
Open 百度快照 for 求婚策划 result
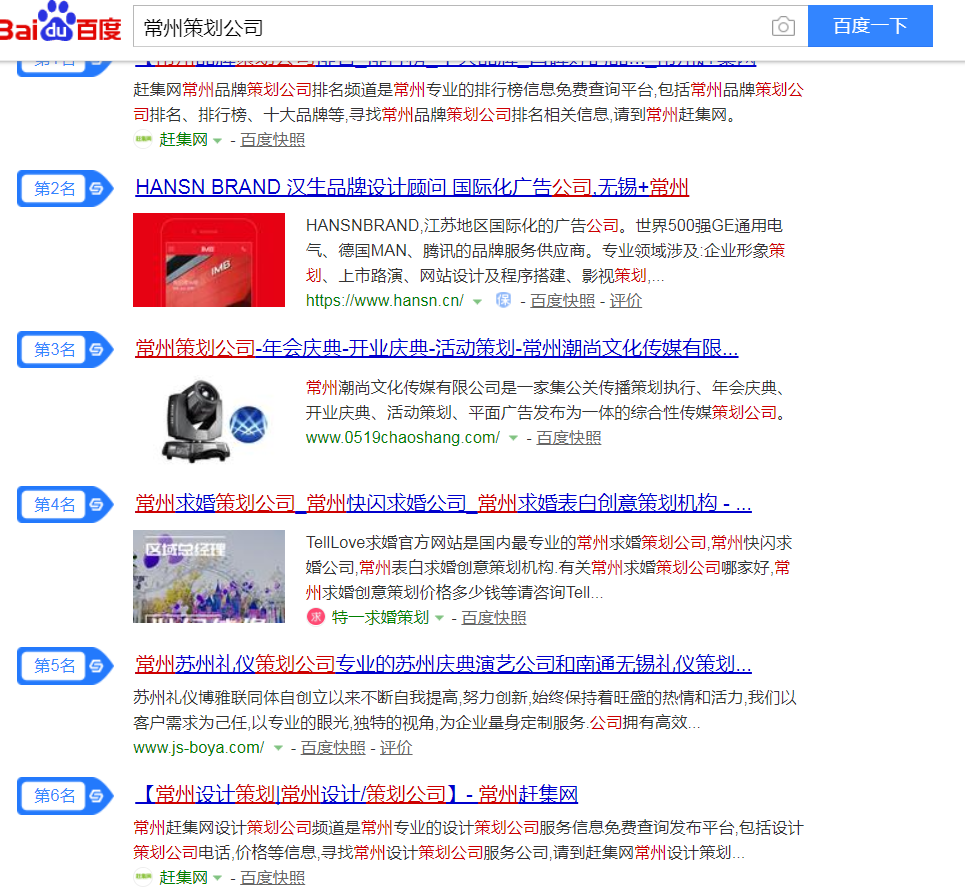[x=494, y=617]
